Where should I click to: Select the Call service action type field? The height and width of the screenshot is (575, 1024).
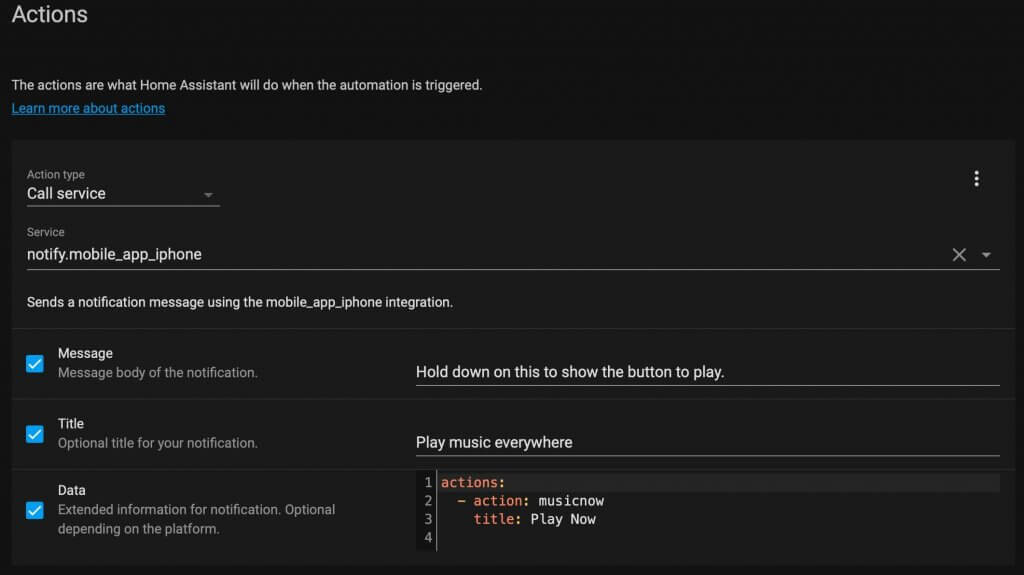[123, 187]
